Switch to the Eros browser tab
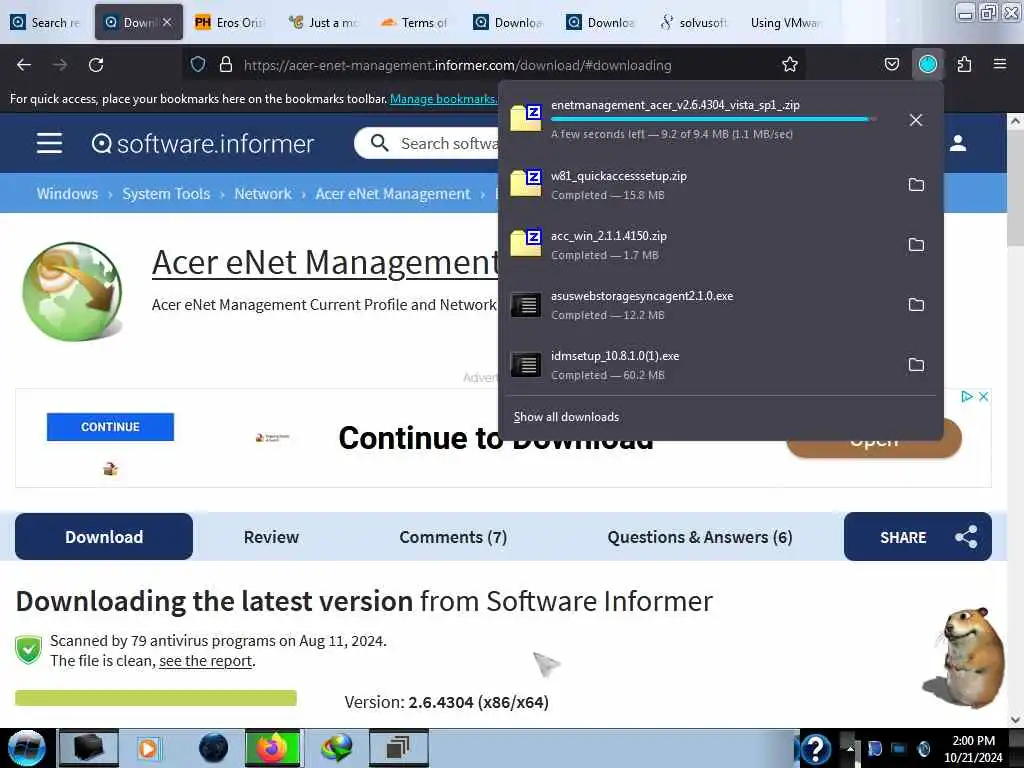Image resolution: width=1024 pixels, height=768 pixels. click(229, 22)
